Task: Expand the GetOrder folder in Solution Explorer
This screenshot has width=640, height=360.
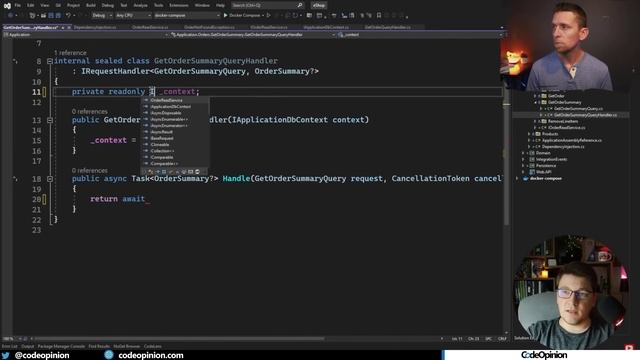Action: click(535, 96)
